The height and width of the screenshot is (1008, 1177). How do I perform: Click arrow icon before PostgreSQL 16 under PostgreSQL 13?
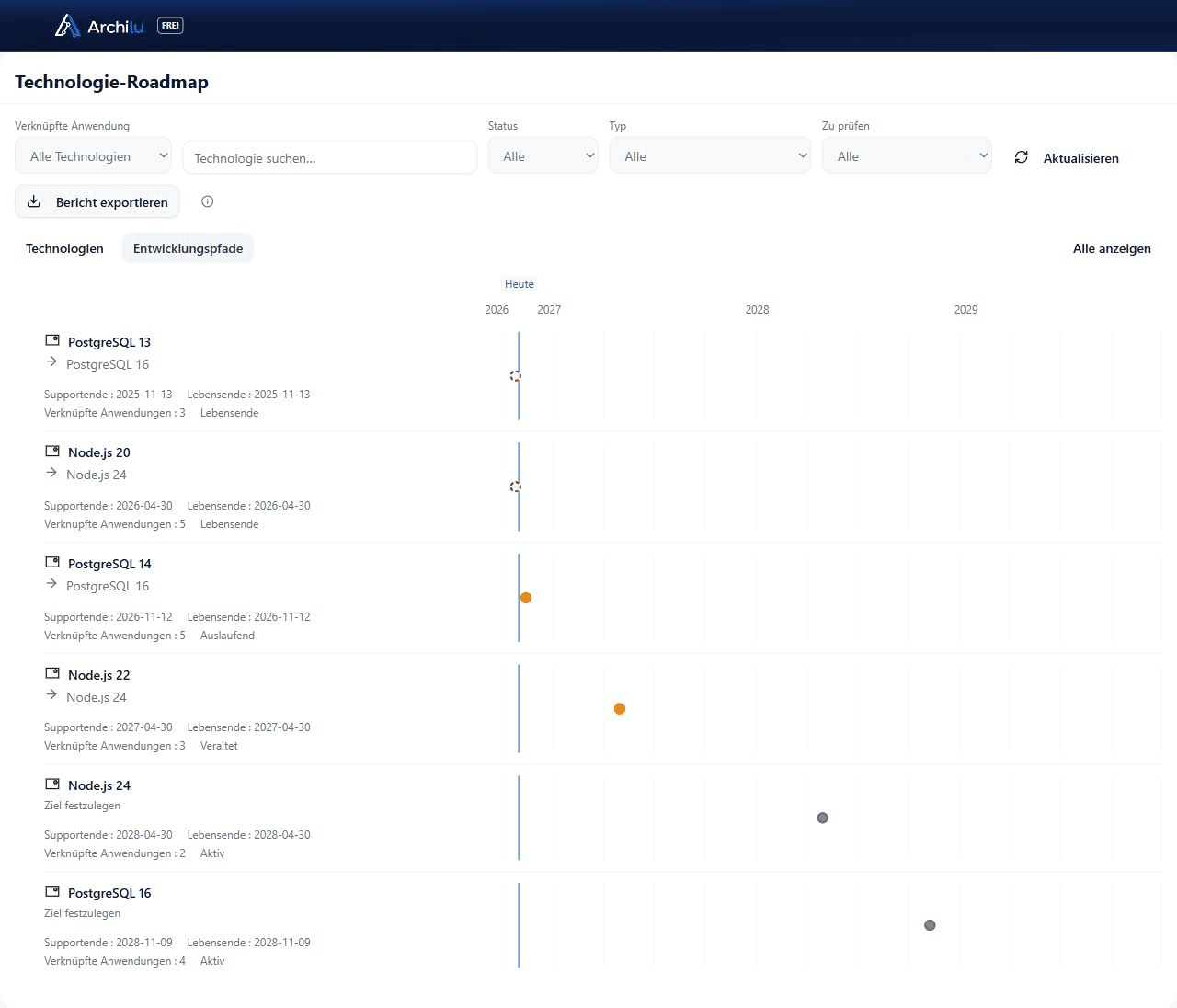[51, 362]
